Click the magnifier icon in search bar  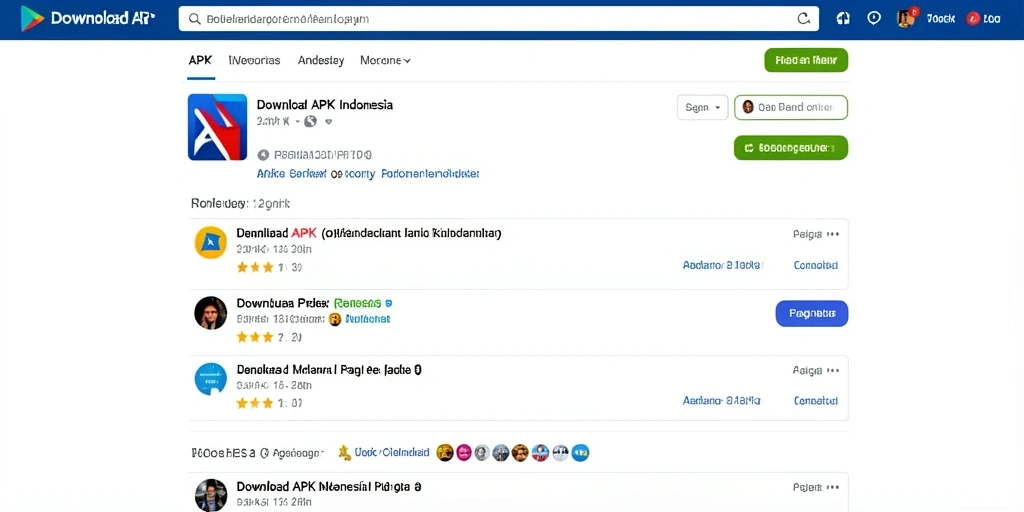tap(194, 19)
